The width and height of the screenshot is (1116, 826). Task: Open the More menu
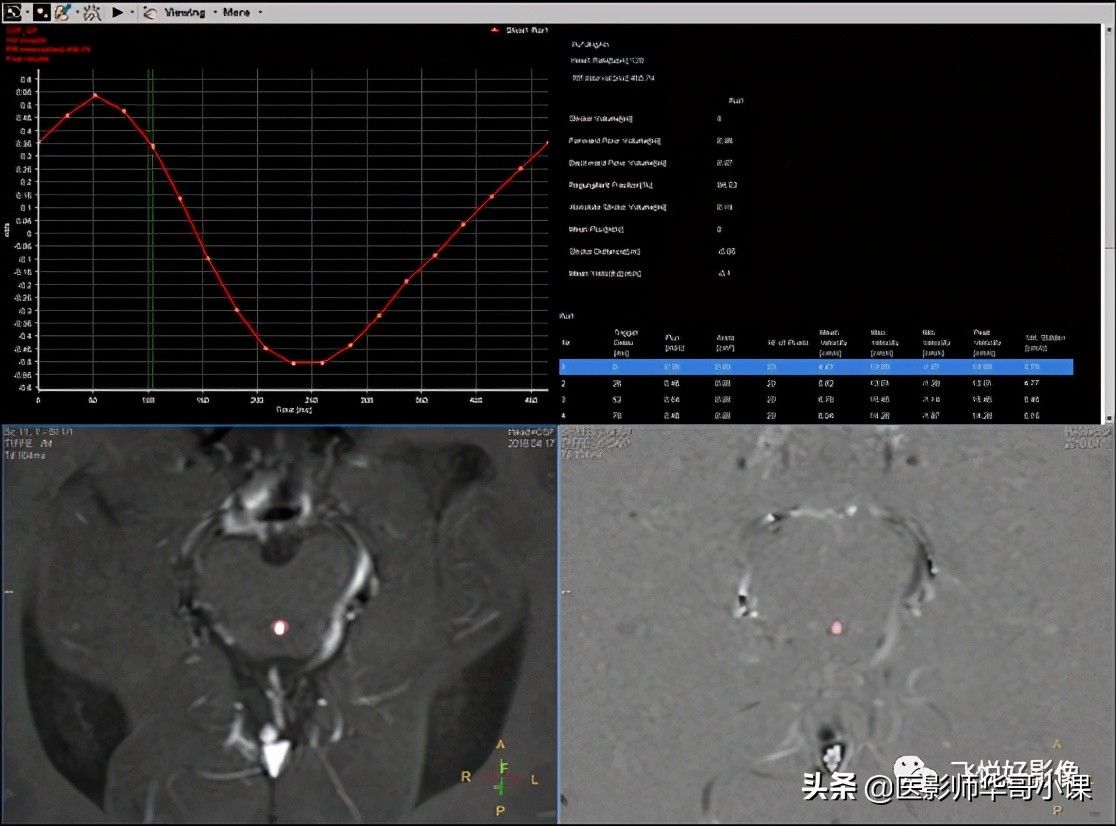(237, 12)
